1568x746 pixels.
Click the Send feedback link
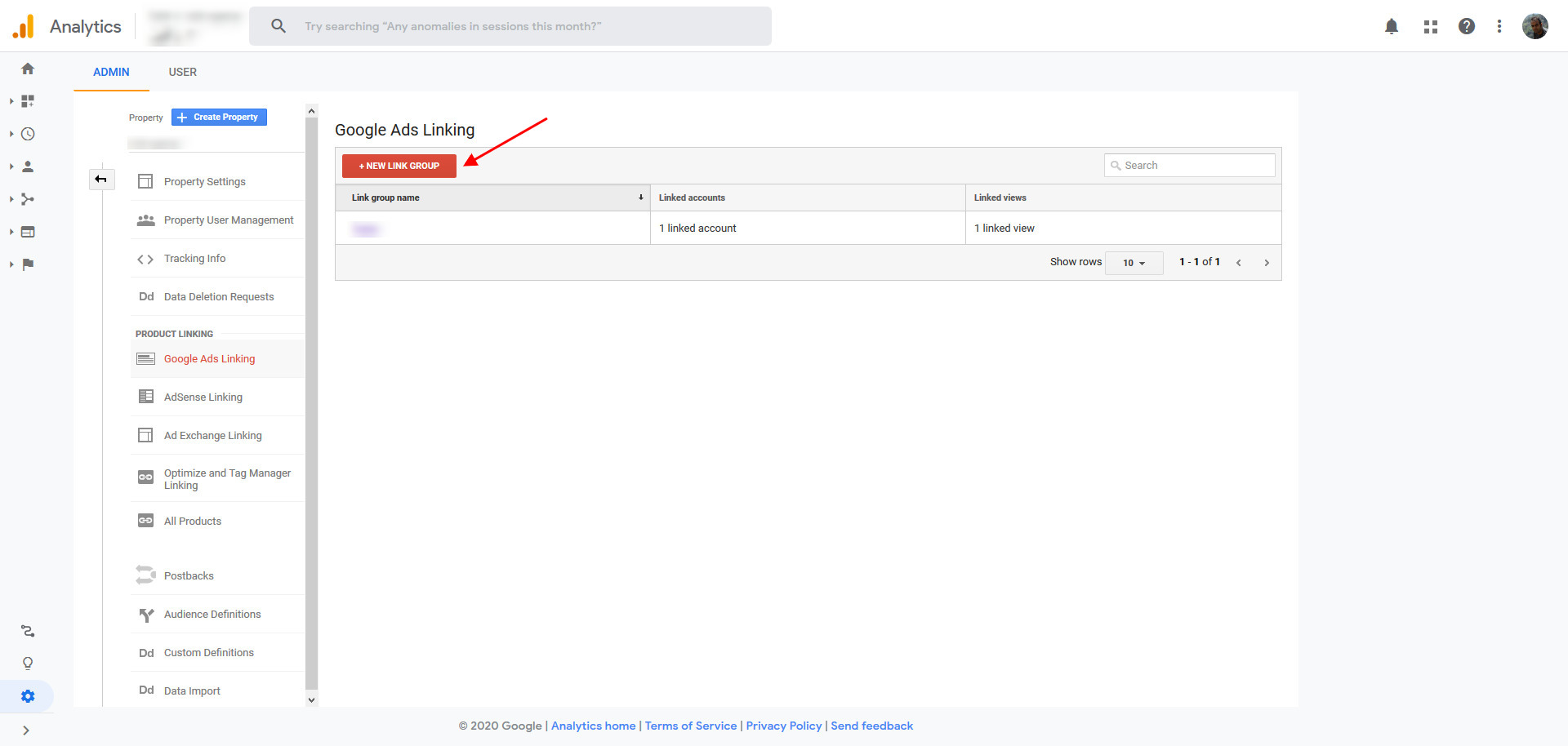[x=872, y=726]
